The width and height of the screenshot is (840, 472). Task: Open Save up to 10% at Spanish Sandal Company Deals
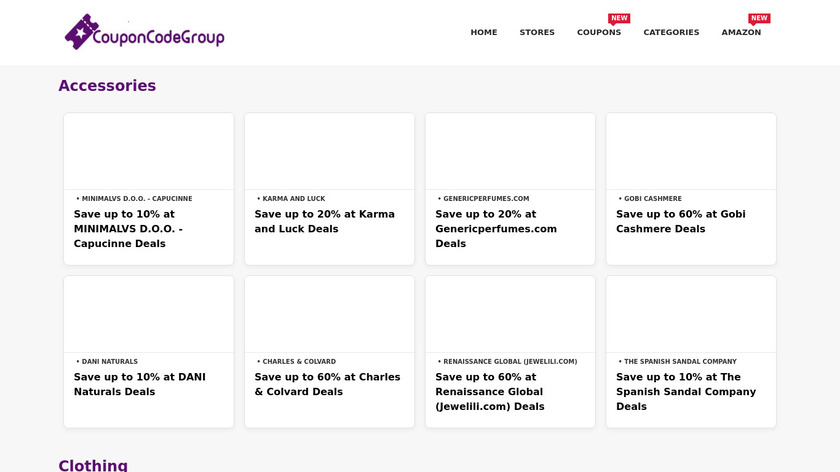(686, 392)
